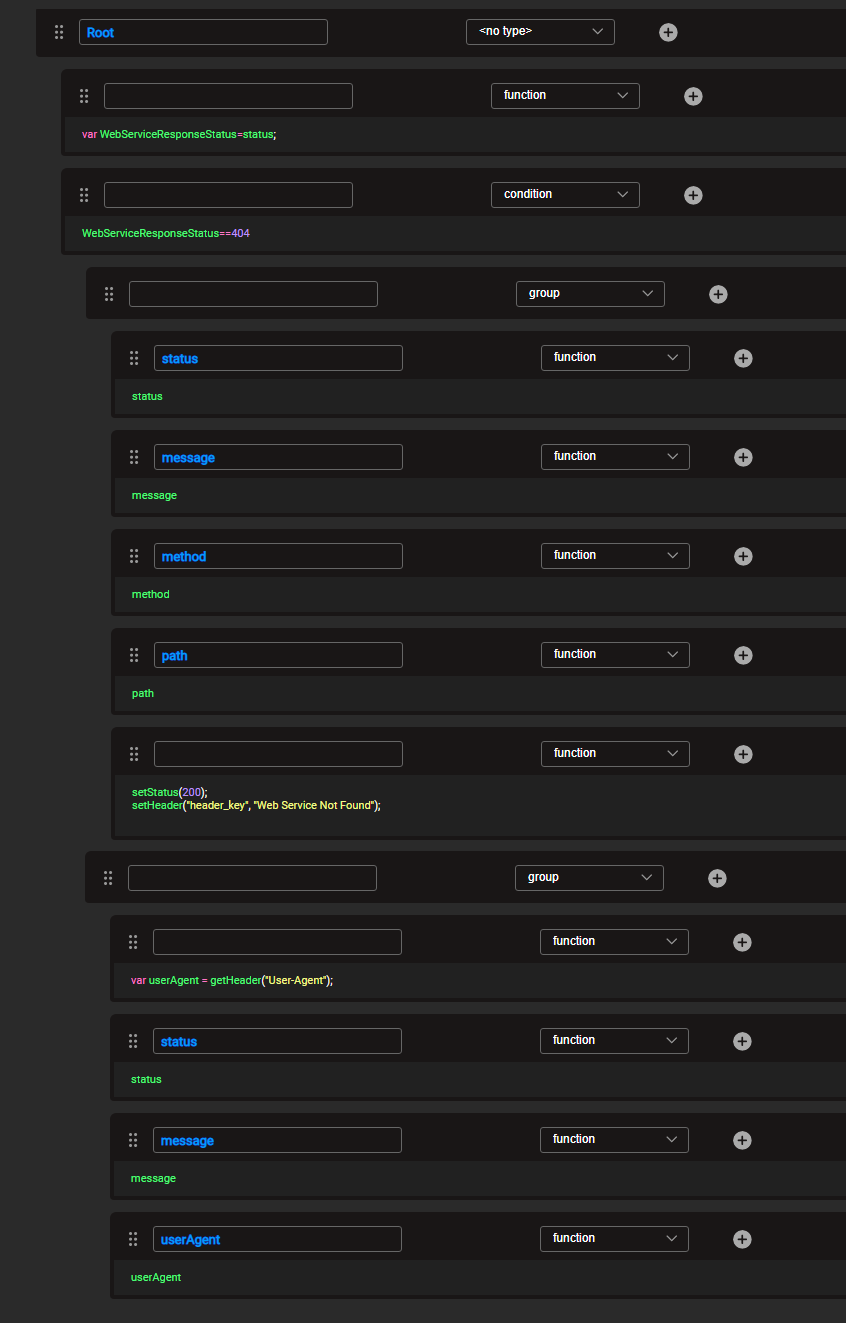Grab the drag handle of the Root row
Screen dimensions: 846x1323
tap(59, 32)
